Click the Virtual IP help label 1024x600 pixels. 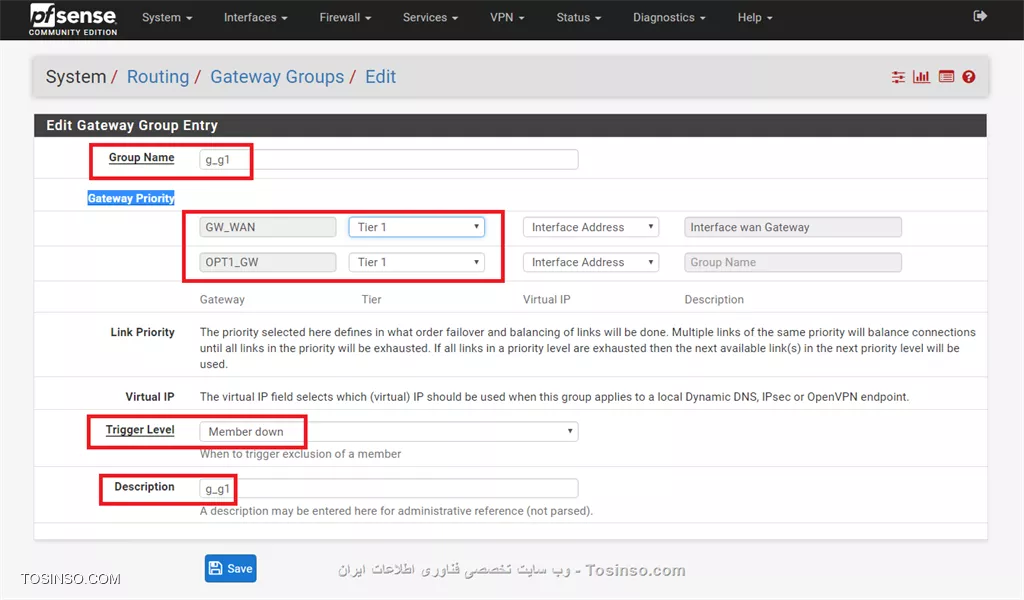click(150, 397)
